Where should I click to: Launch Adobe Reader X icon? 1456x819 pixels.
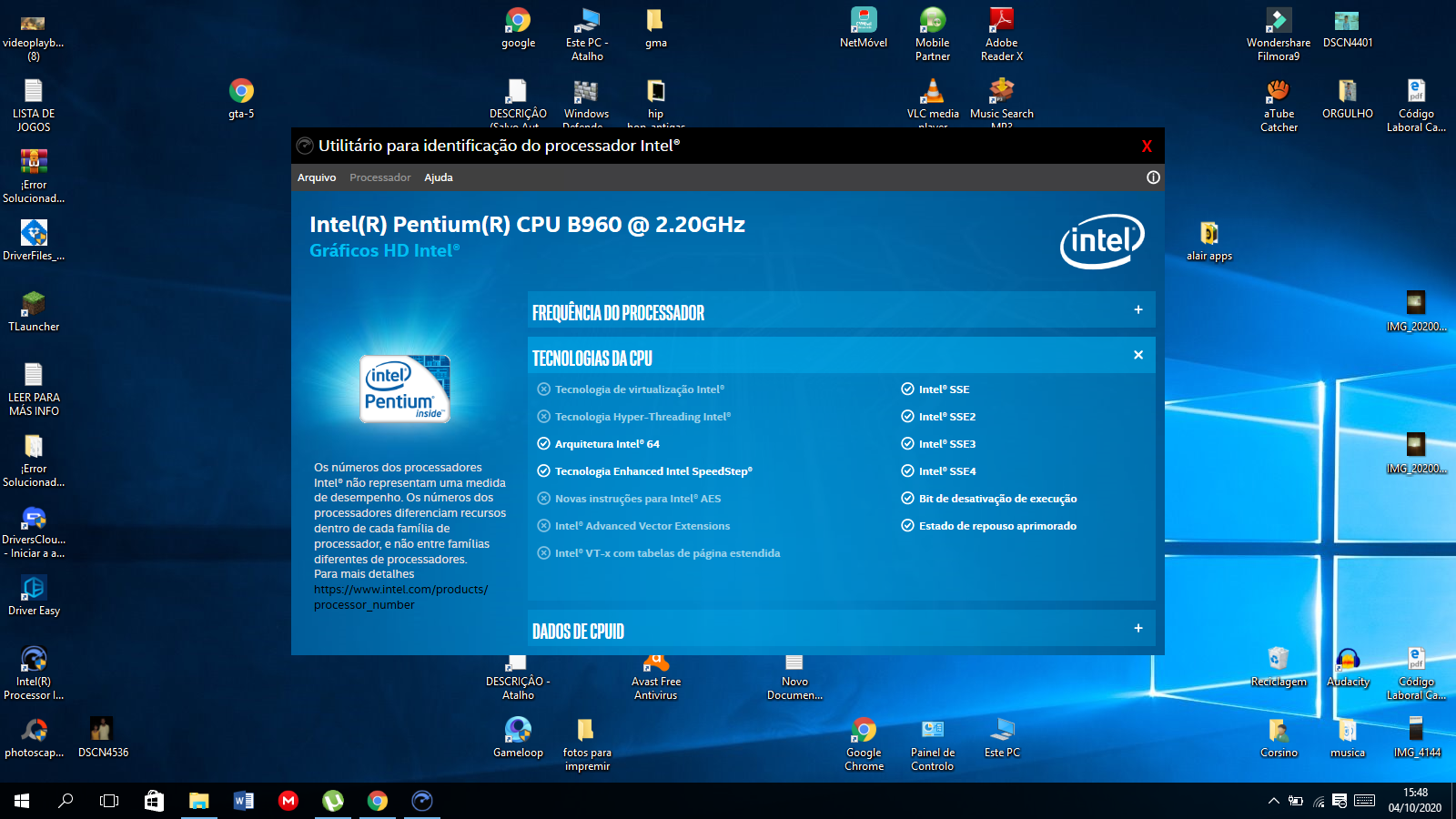[x=1001, y=35]
